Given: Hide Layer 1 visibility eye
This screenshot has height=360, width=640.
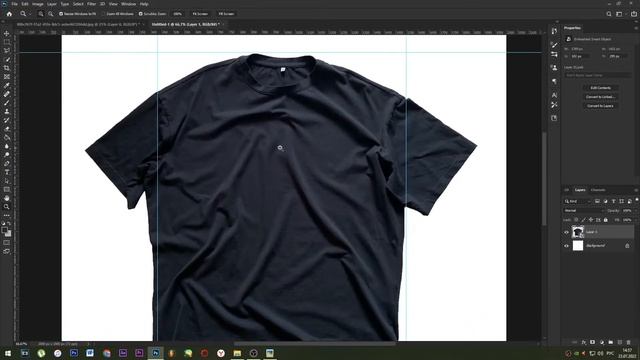Looking at the screenshot, I should [566, 232].
